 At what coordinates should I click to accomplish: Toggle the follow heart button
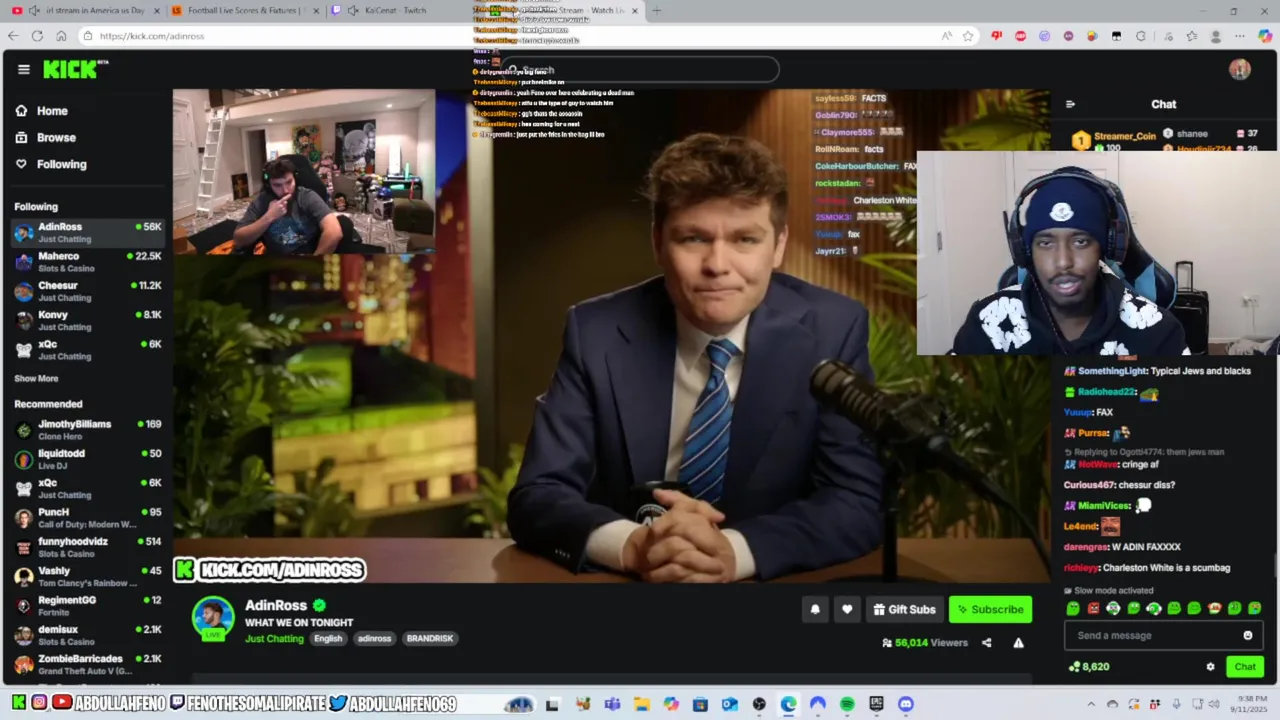coord(847,609)
